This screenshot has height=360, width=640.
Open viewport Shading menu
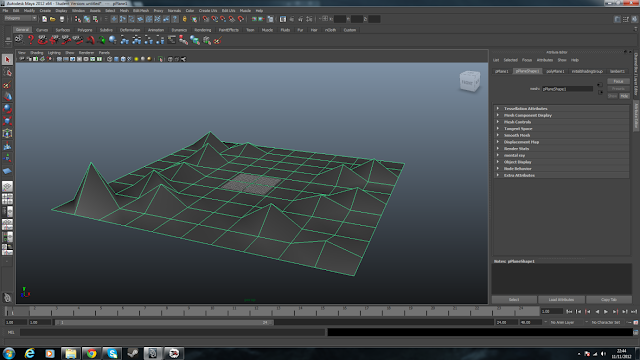[x=36, y=53]
